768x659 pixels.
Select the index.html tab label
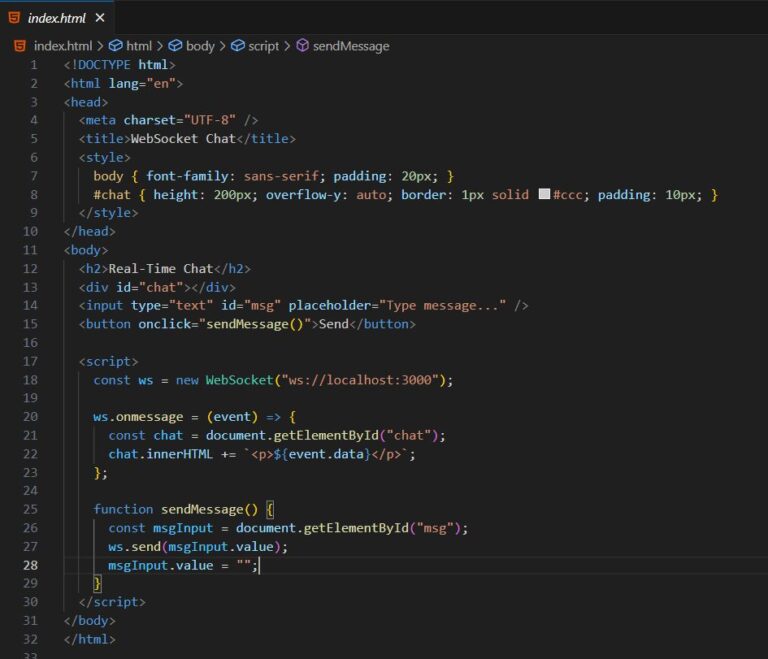tap(57, 18)
